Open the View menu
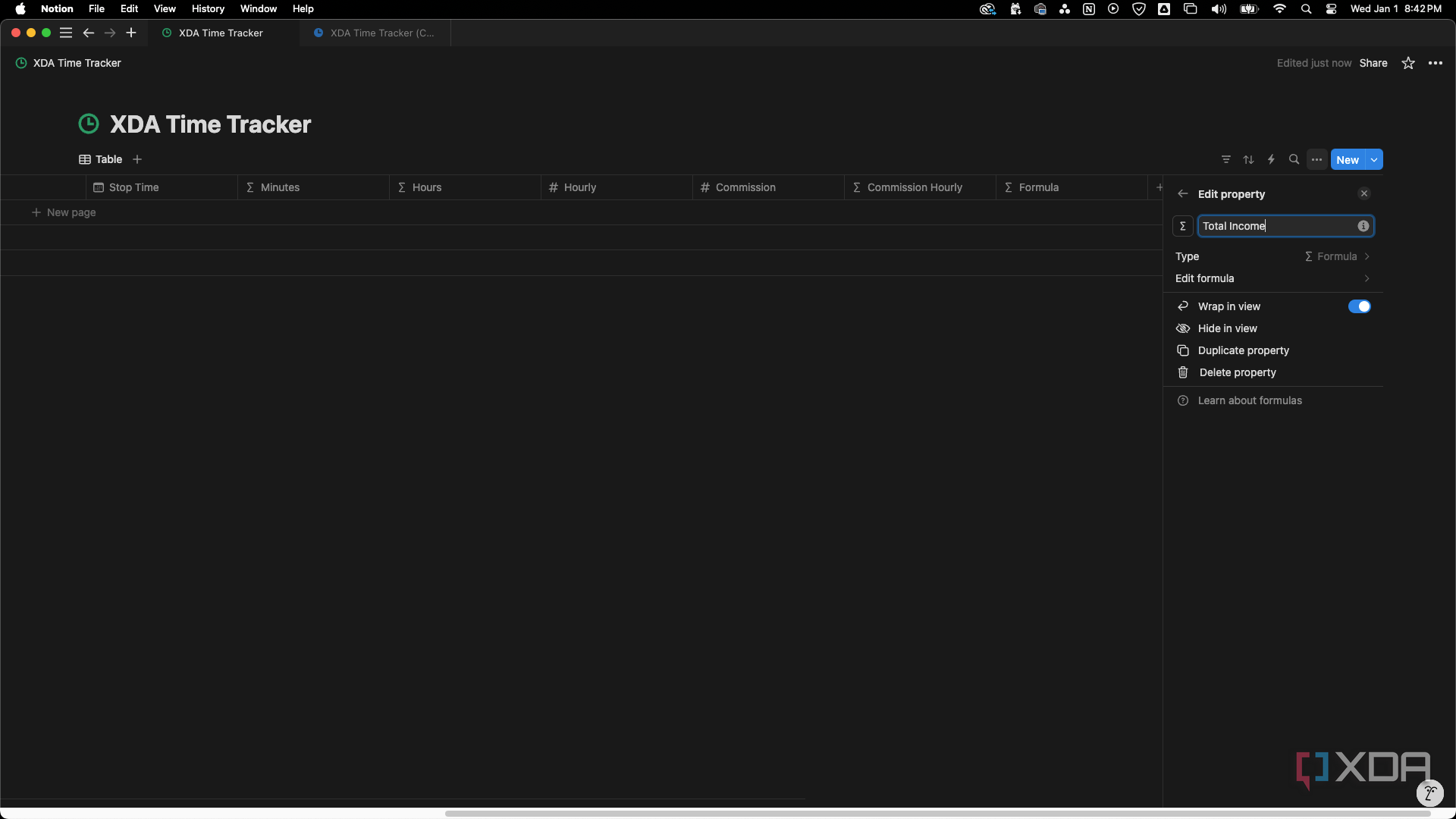Image resolution: width=1456 pixels, height=819 pixels. tap(165, 9)
